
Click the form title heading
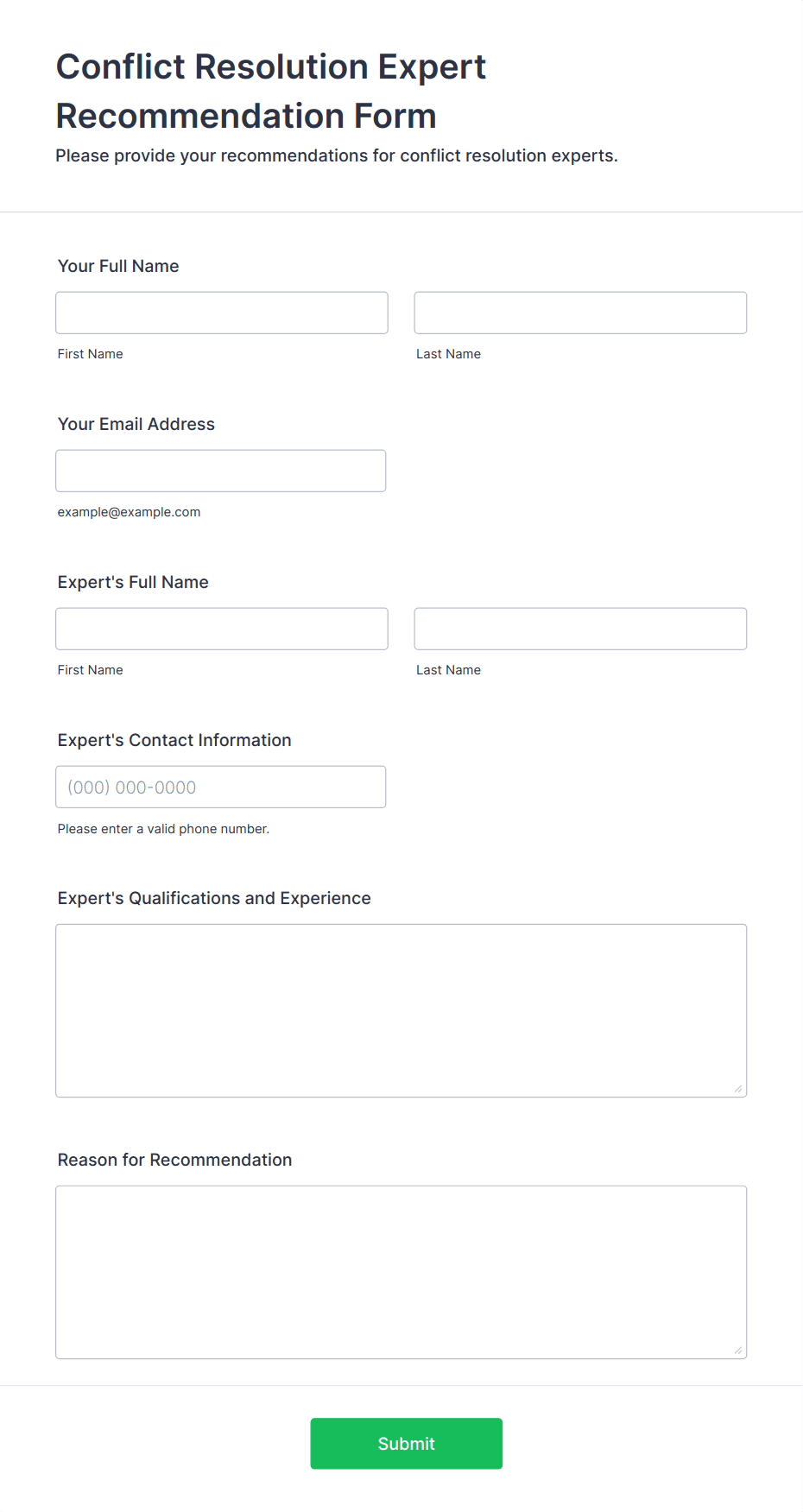coord(271,91)
